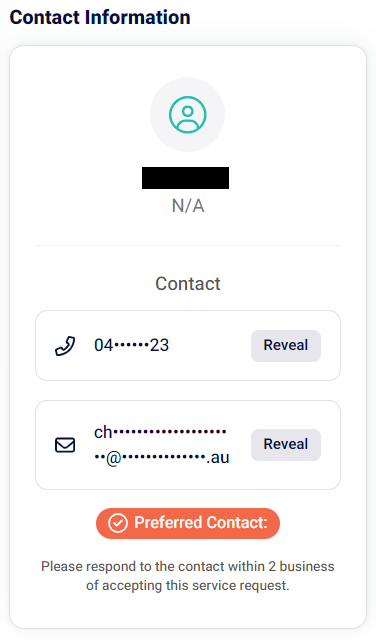The height and width of the screenshot is (640, 376).
Task: Click the second line of the notice text
Action: 188,585
